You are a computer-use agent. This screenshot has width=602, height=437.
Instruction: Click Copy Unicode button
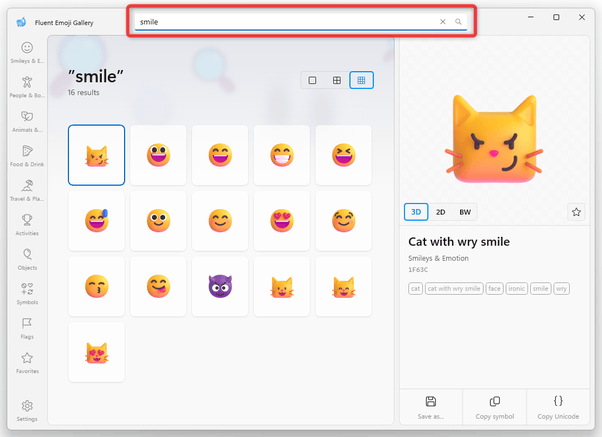(558, 407)
